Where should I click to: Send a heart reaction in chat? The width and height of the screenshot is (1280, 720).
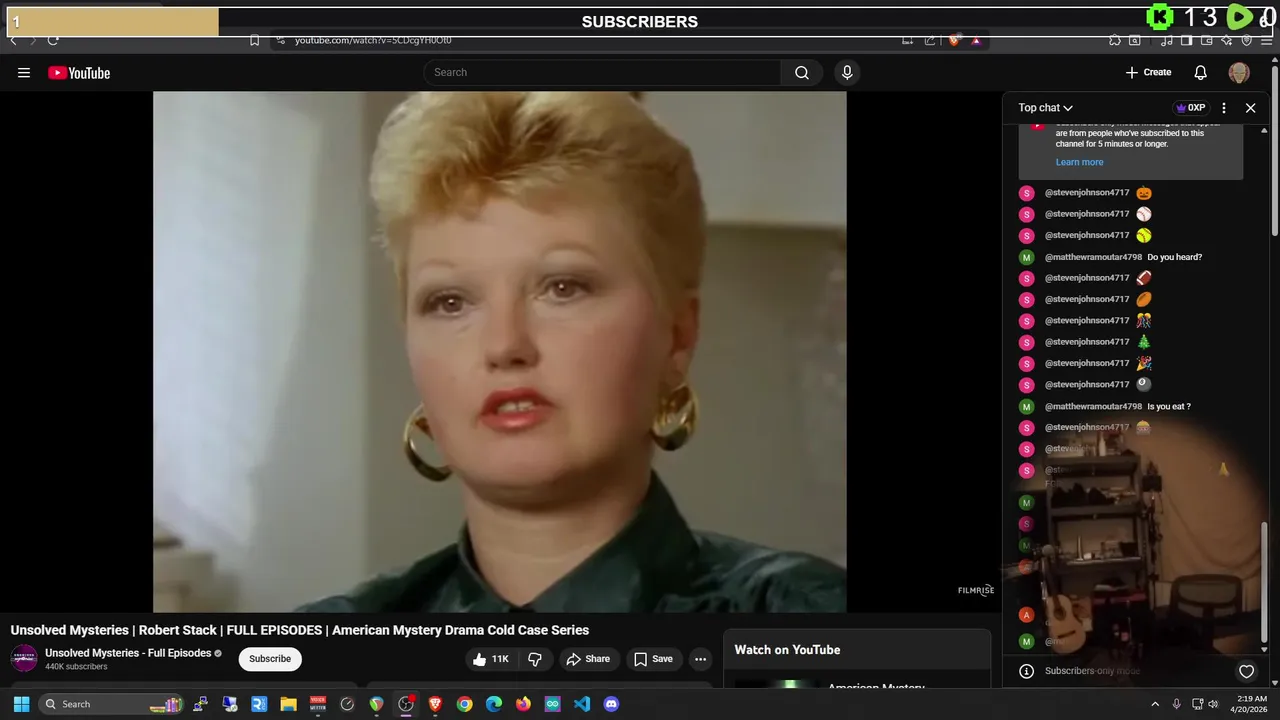point(1246,671)
